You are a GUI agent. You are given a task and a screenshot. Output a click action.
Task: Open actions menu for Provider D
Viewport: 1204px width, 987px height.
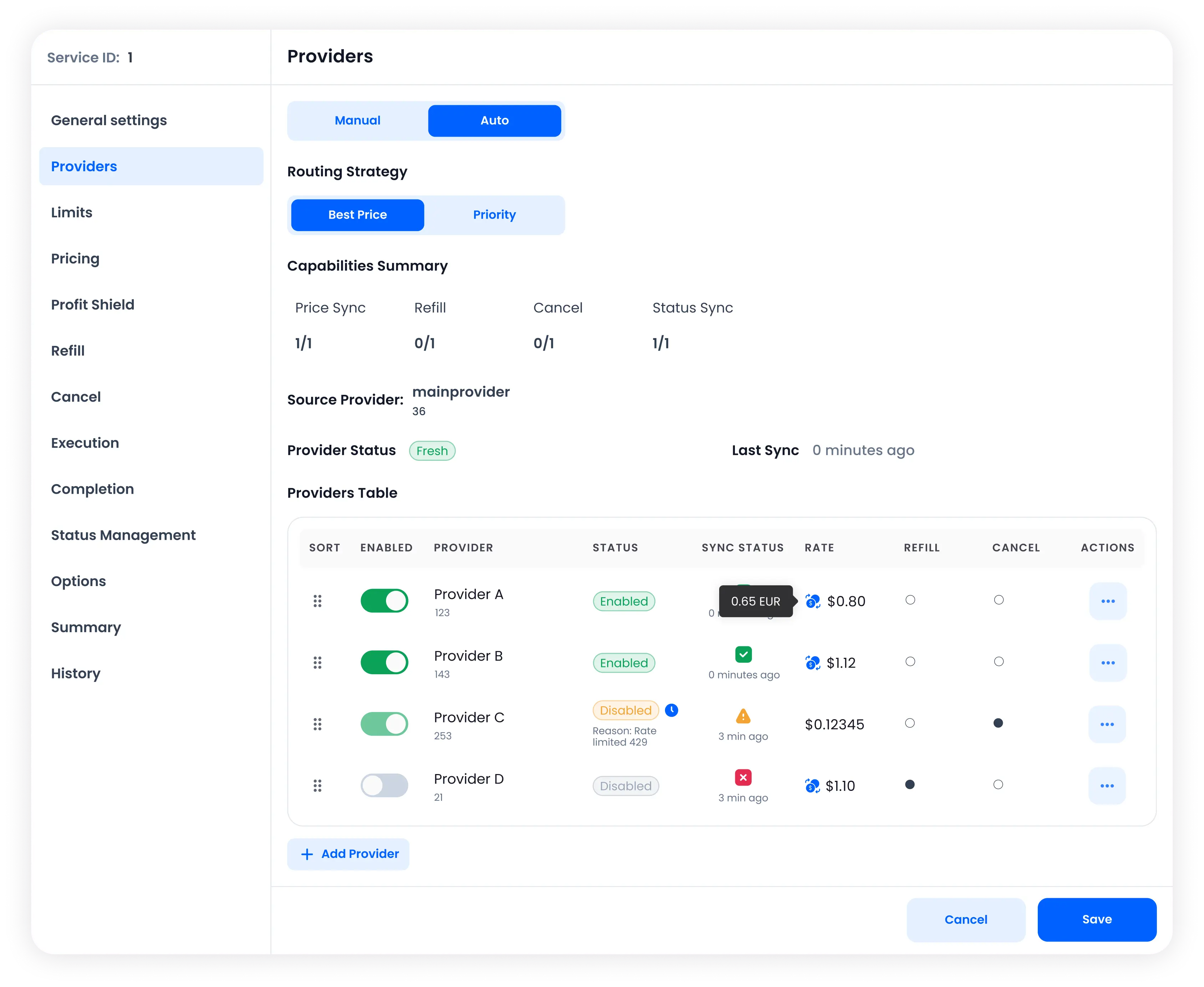pos(1107,785)
